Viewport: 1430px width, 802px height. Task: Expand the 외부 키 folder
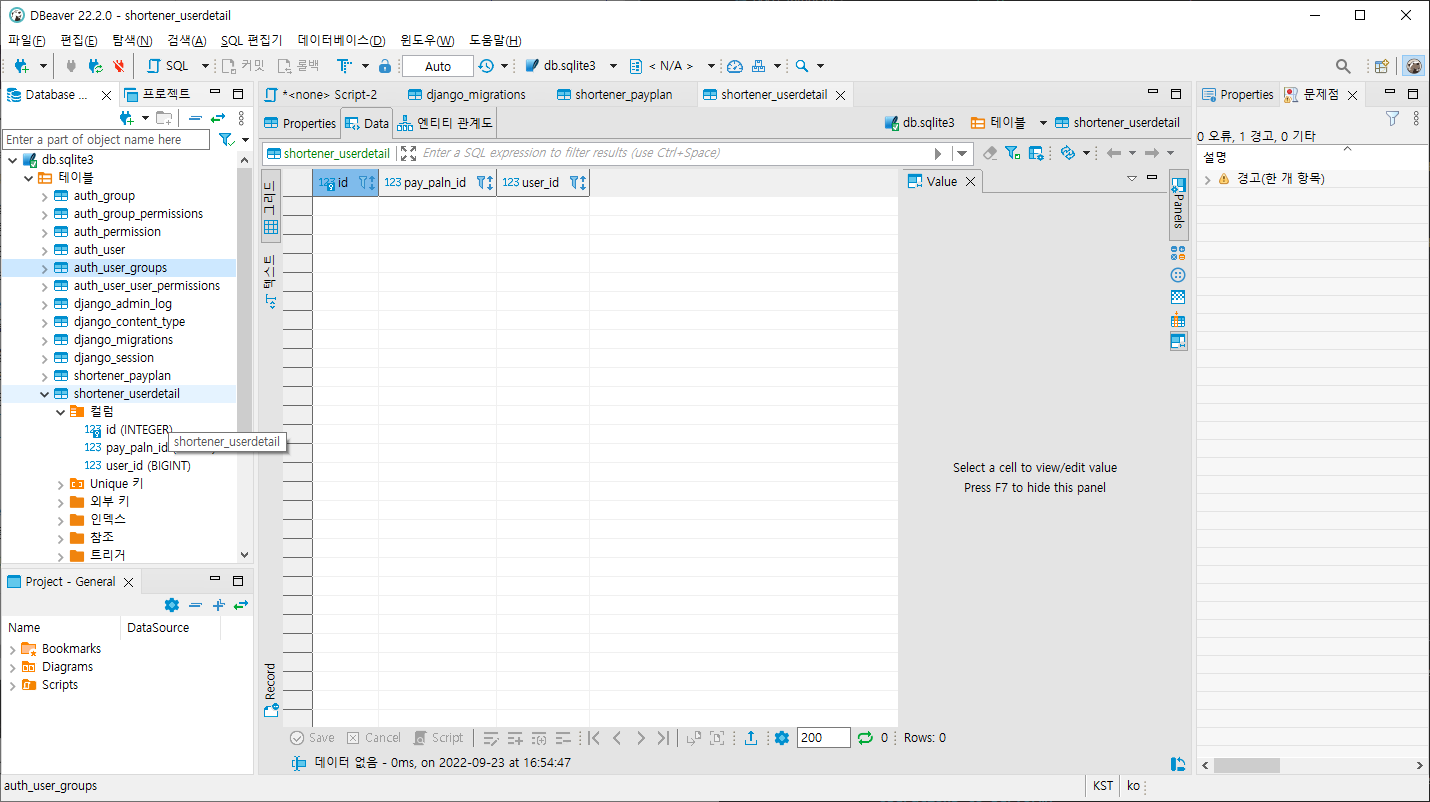point(60,502)
